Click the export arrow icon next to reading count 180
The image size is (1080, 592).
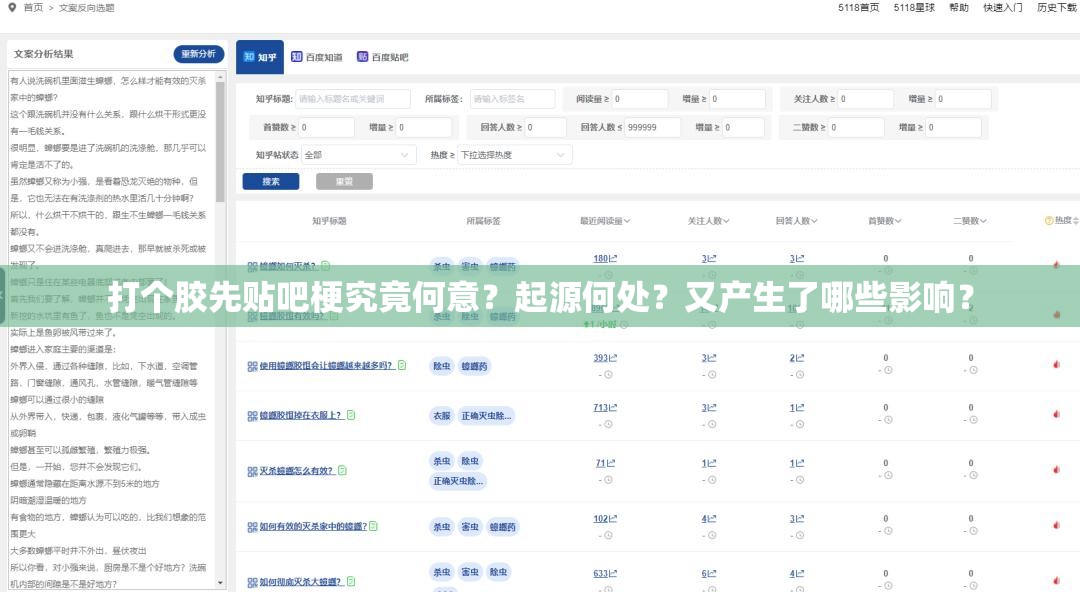pos(611,255)
